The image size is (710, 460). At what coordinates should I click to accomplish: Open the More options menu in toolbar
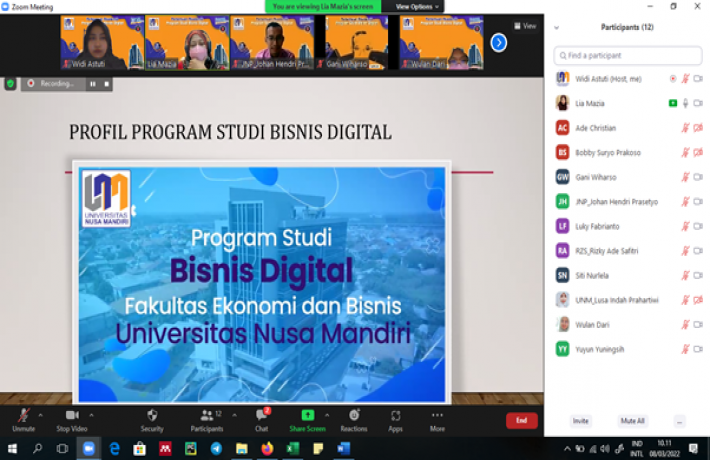click(x=437, y=420)
